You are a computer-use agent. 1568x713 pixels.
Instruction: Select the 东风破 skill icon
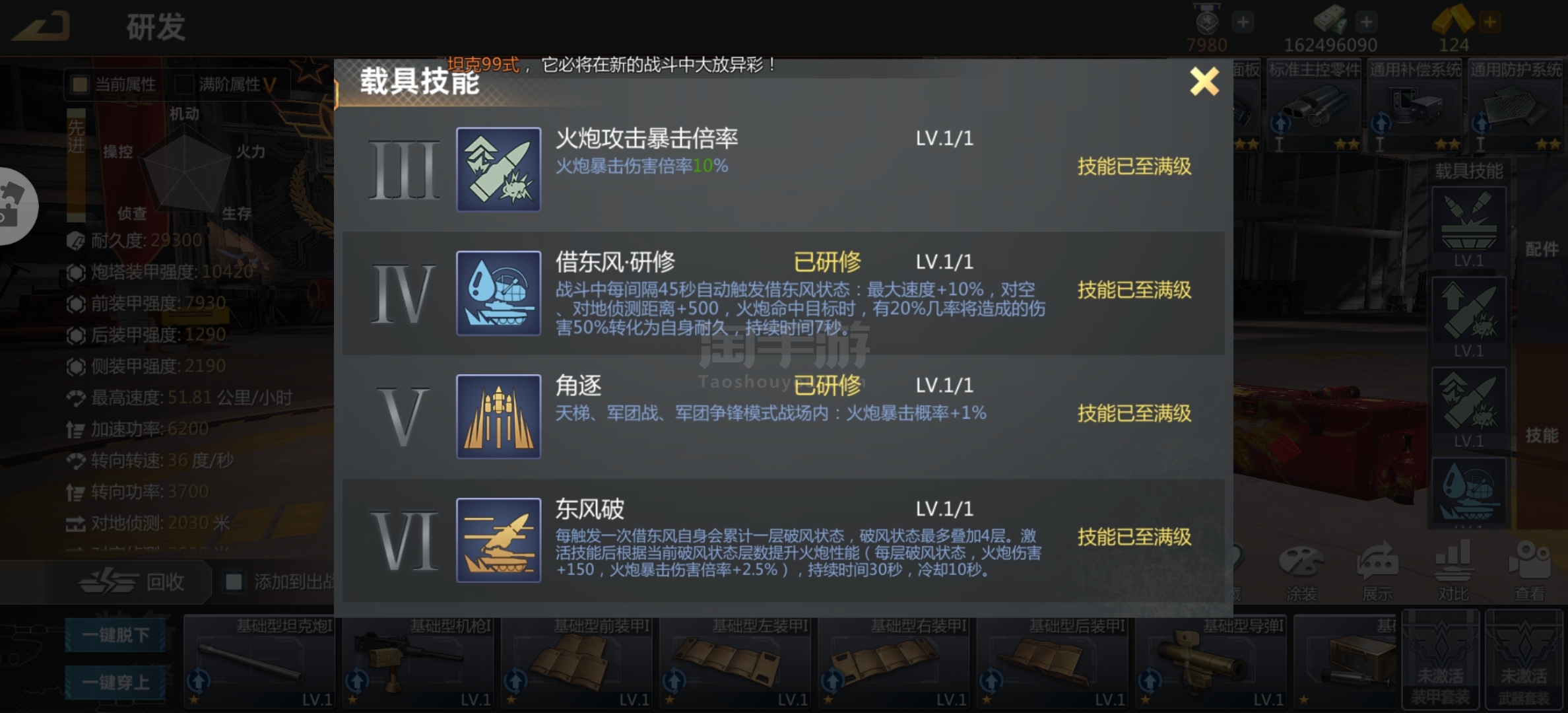pos(498,539)
